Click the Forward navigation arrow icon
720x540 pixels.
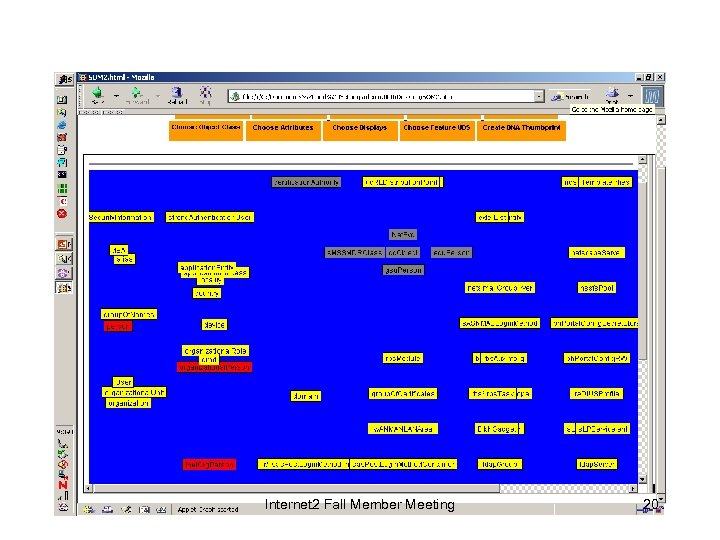137,94
